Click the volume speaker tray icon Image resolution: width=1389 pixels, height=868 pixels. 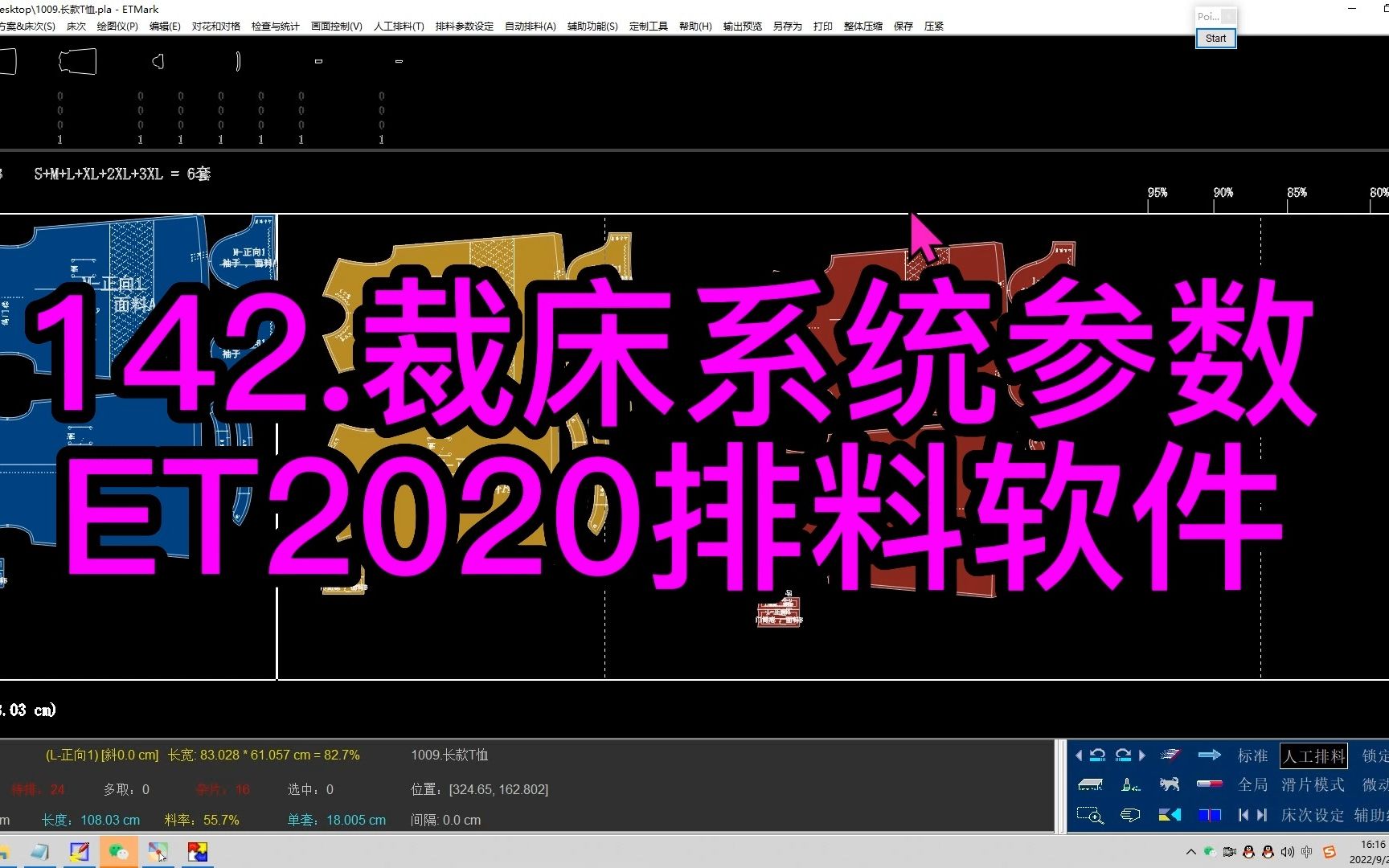pyautogui.click(x=1288, y=852)
